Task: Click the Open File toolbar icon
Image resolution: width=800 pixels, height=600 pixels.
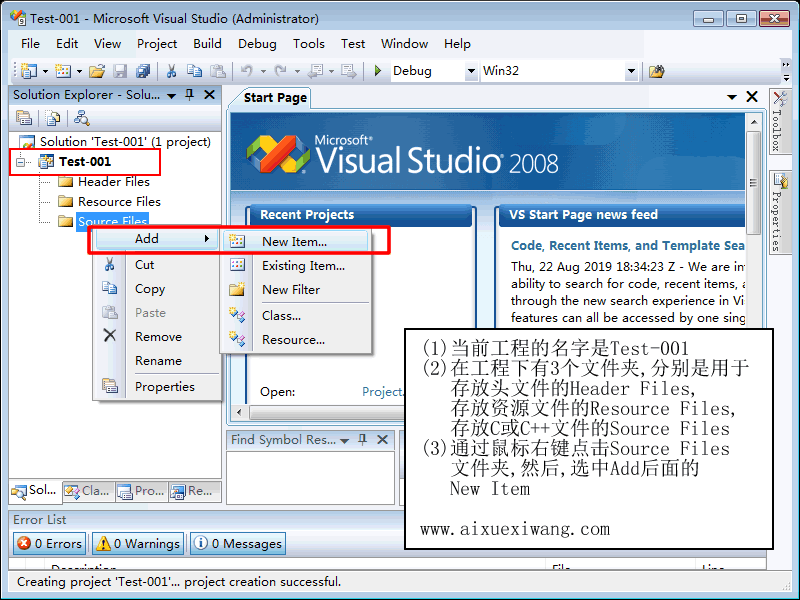Action: (x=97, y=71)
